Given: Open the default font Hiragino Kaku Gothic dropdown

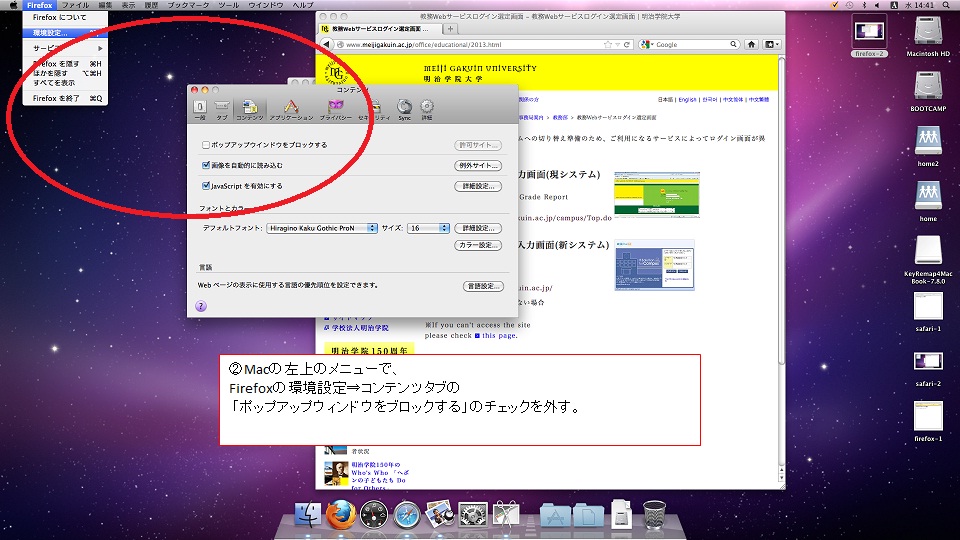Looking at the screenshot, I should [x=322, y=228].
